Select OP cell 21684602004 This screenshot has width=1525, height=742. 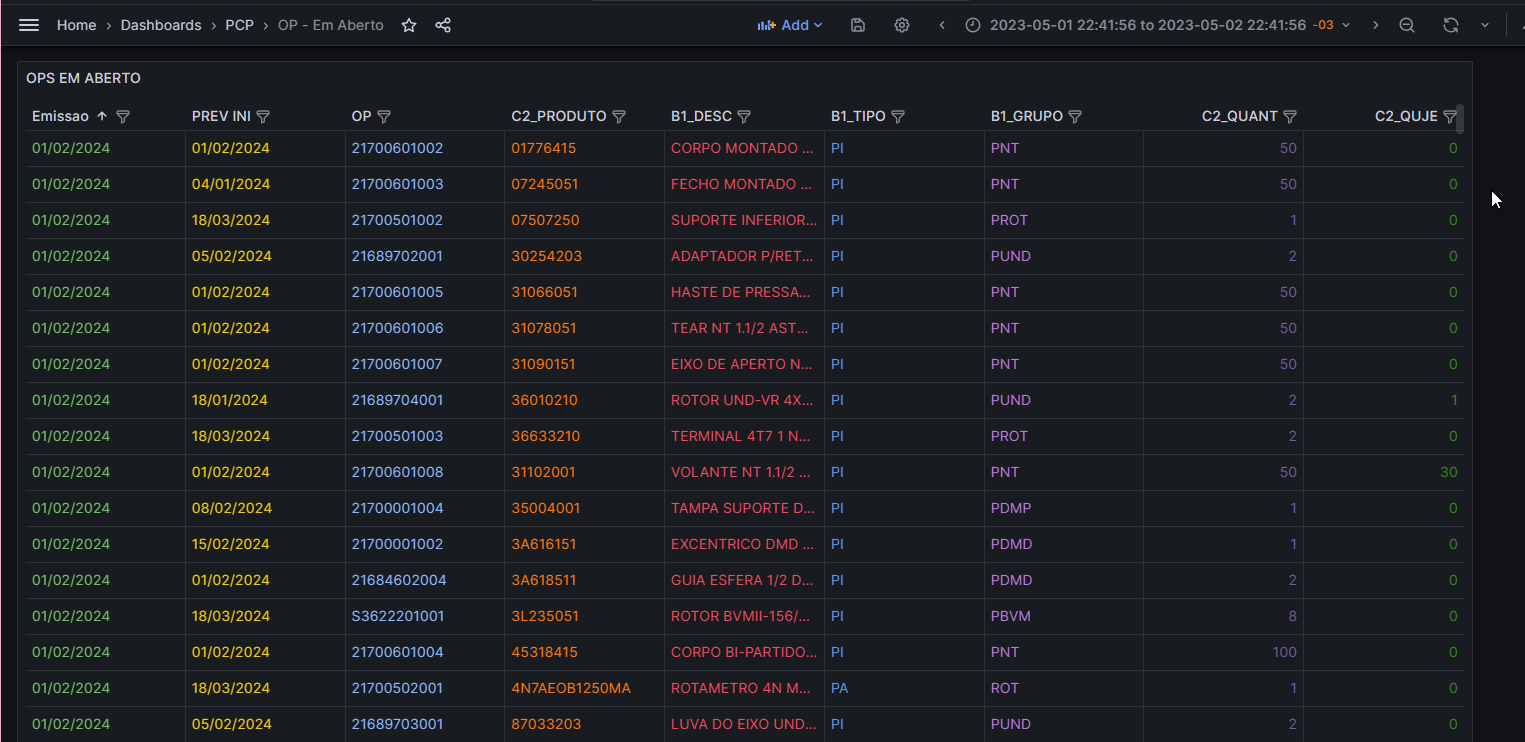click(399, 580)
